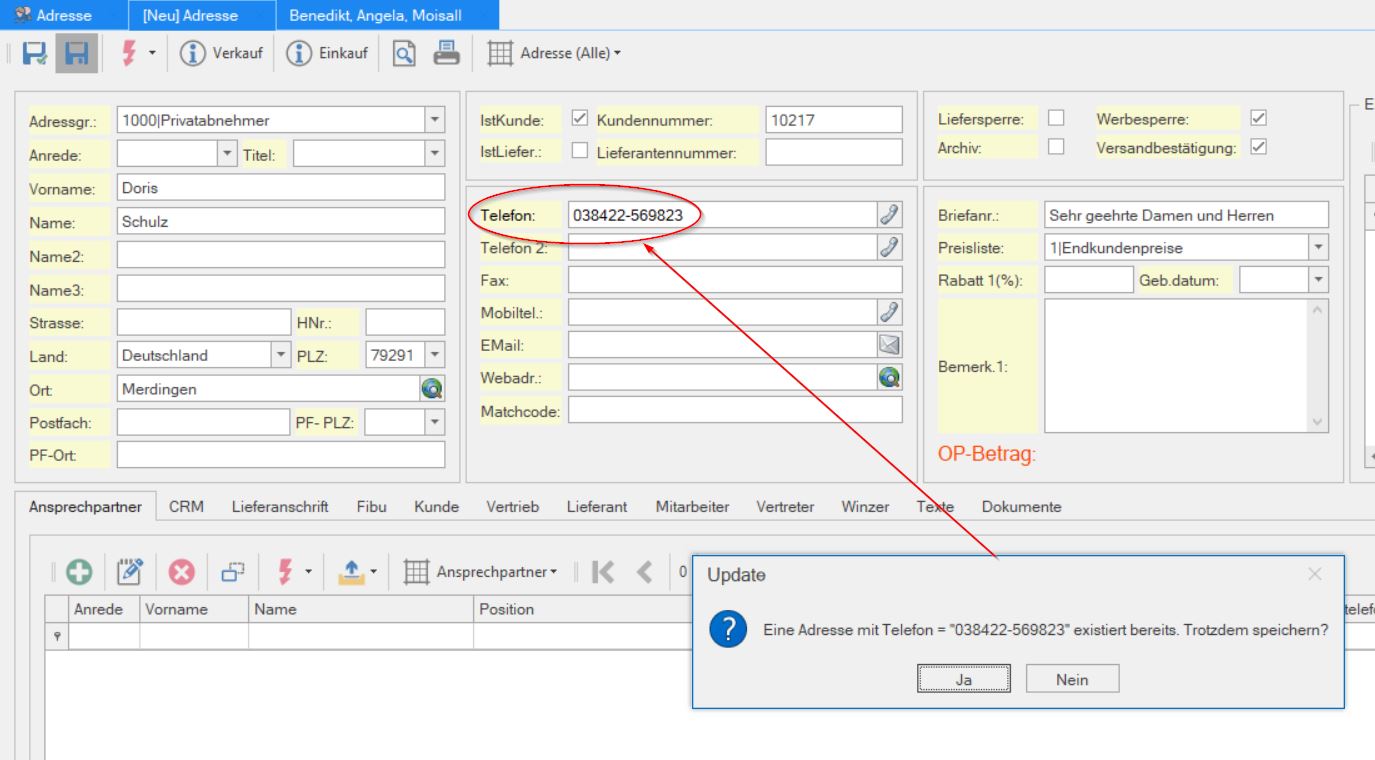Click into the Strasse input field

203,322
